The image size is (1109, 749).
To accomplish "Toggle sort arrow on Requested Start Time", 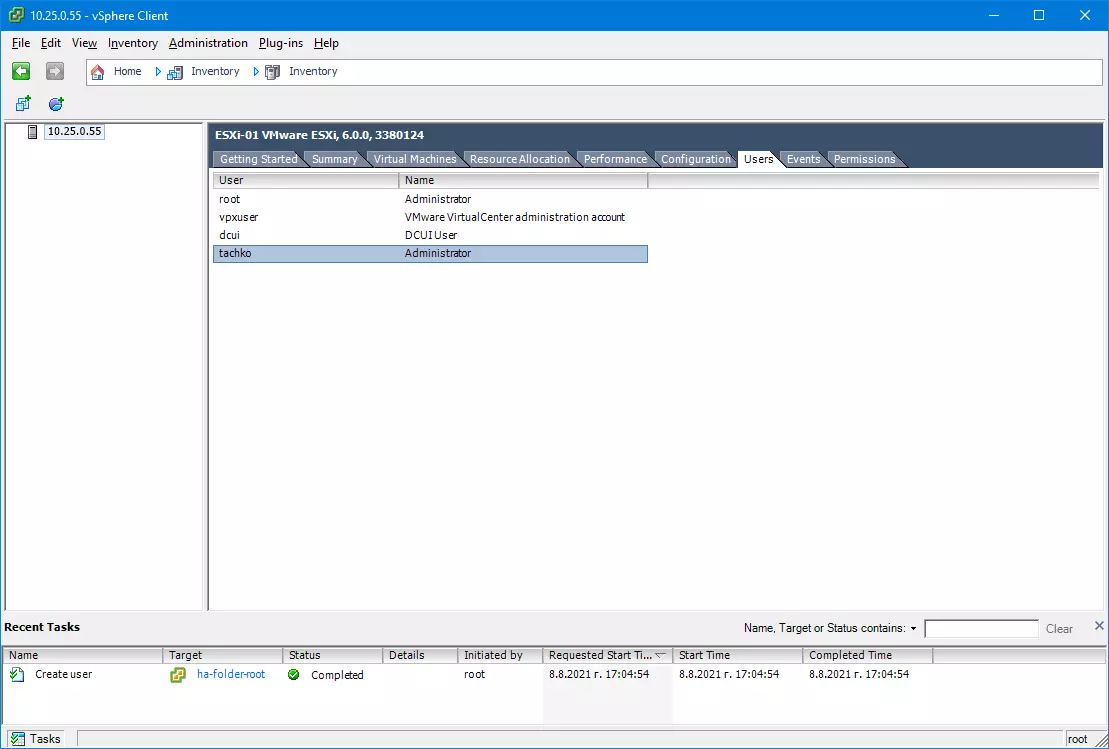I will coord(660,656).
